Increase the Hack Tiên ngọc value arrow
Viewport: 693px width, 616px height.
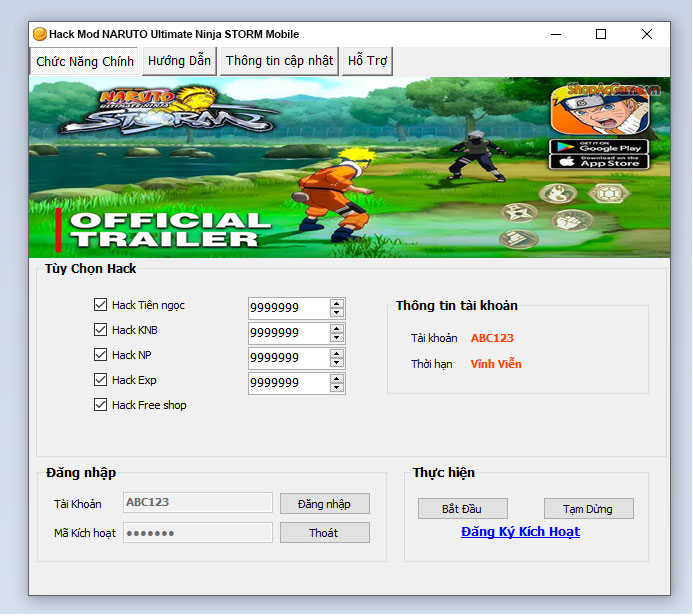[337, 304]
